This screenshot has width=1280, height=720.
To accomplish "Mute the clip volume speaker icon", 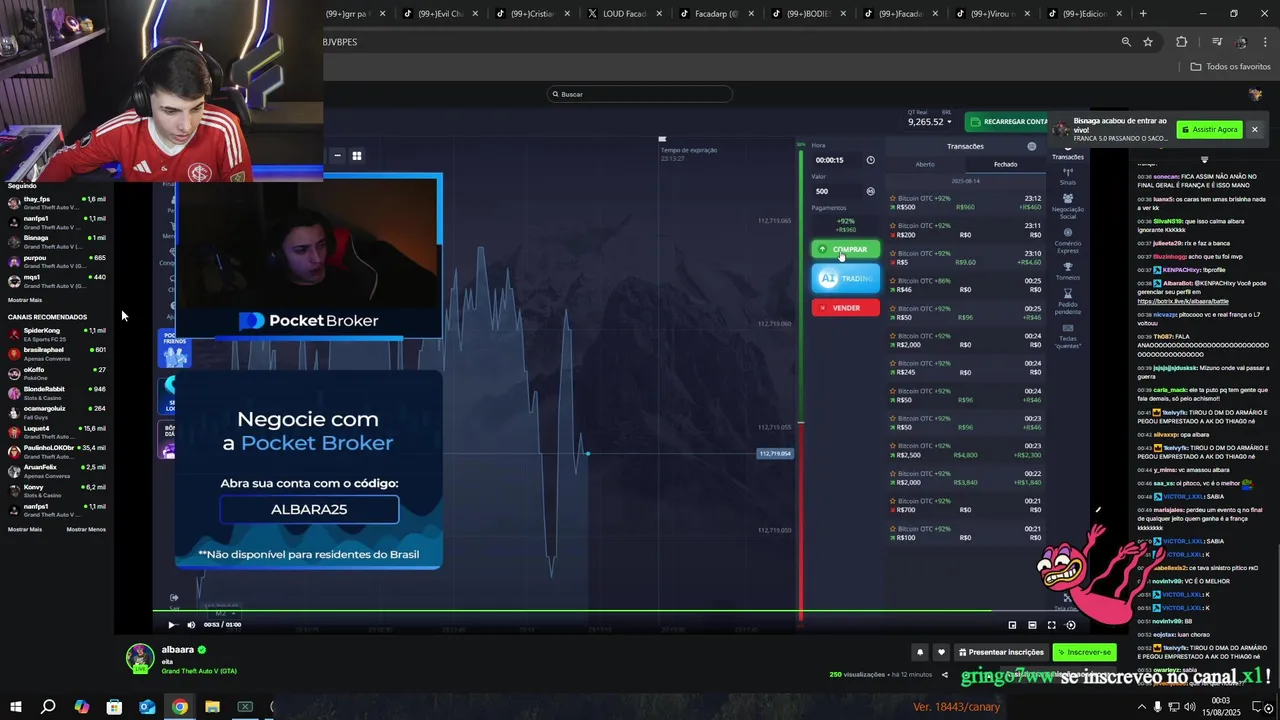I will point(191,625).
